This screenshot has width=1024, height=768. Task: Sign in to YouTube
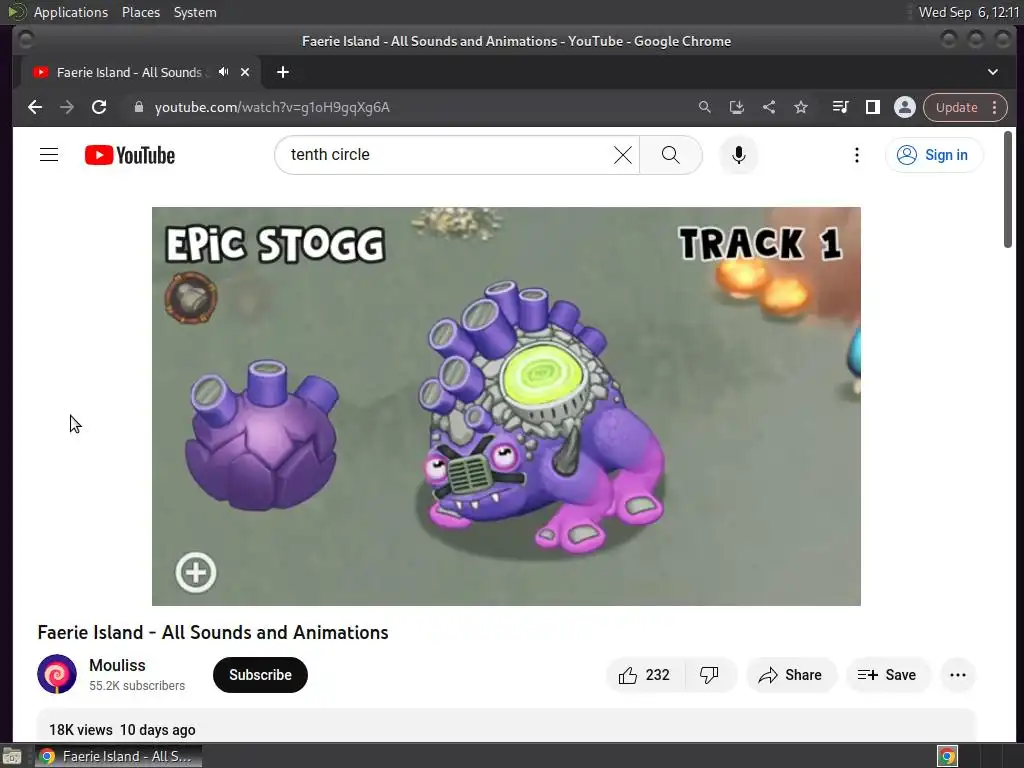[933, 155]
